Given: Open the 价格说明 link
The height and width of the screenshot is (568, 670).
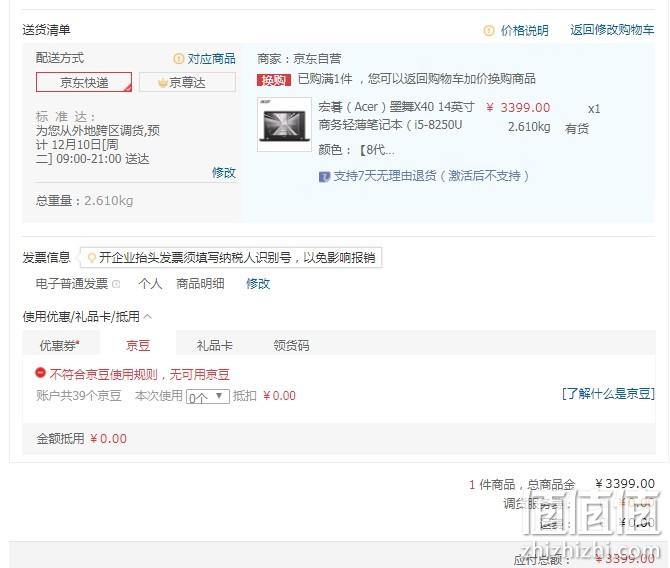Looking at the screenshot, I should coord(524,30).
